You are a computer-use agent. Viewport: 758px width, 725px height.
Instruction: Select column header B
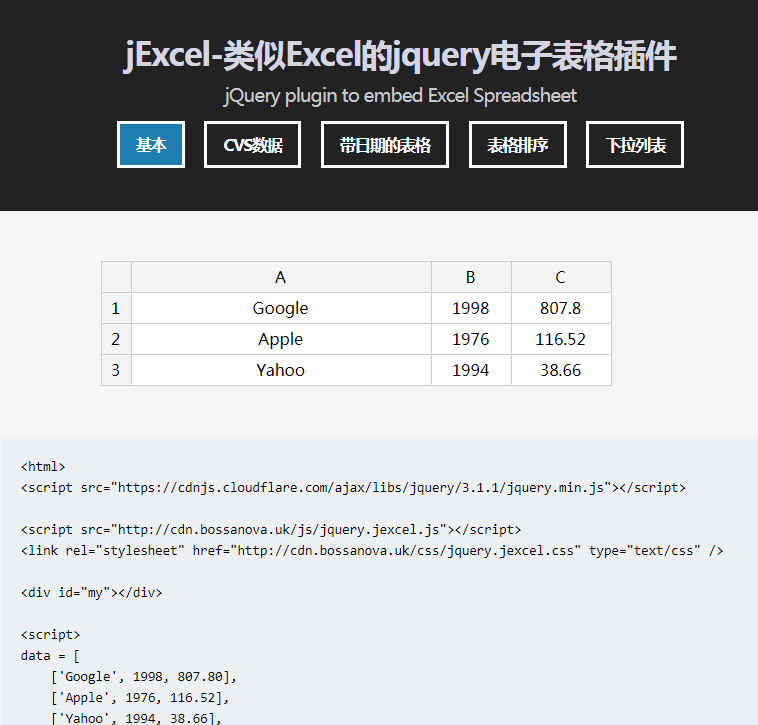(471, 277)
